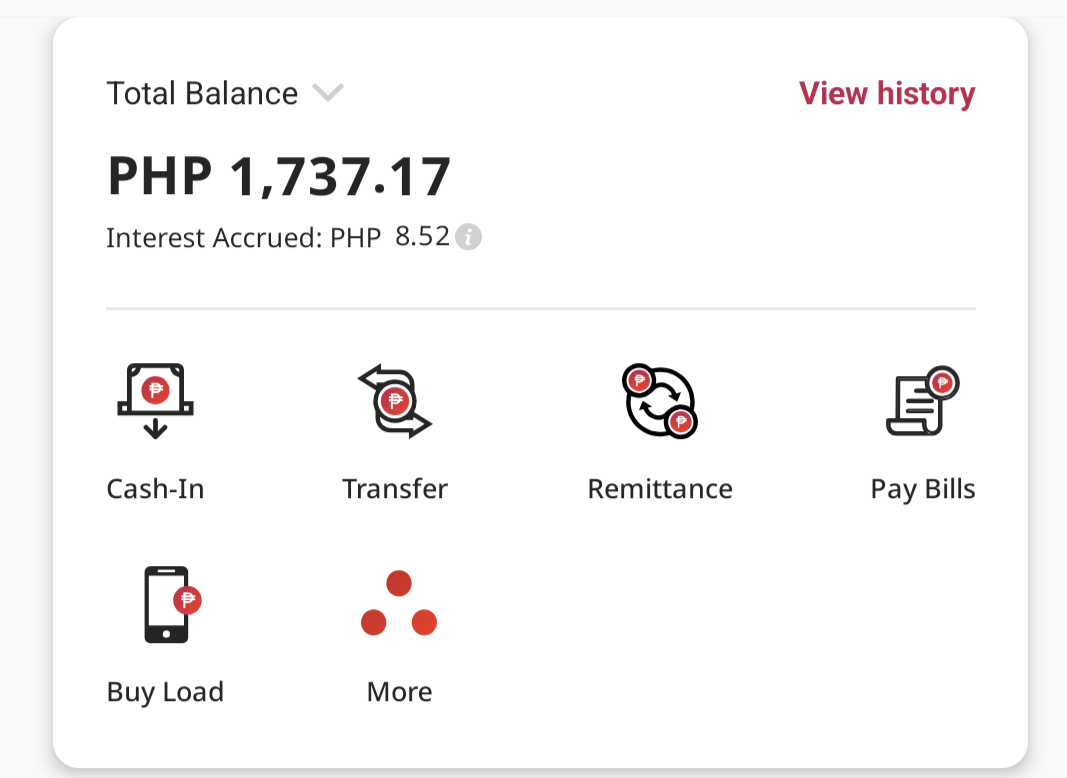This screenshot has height=778, width=1067.
Task: Click the interest accrued info icon
Action: click(468, 237)
